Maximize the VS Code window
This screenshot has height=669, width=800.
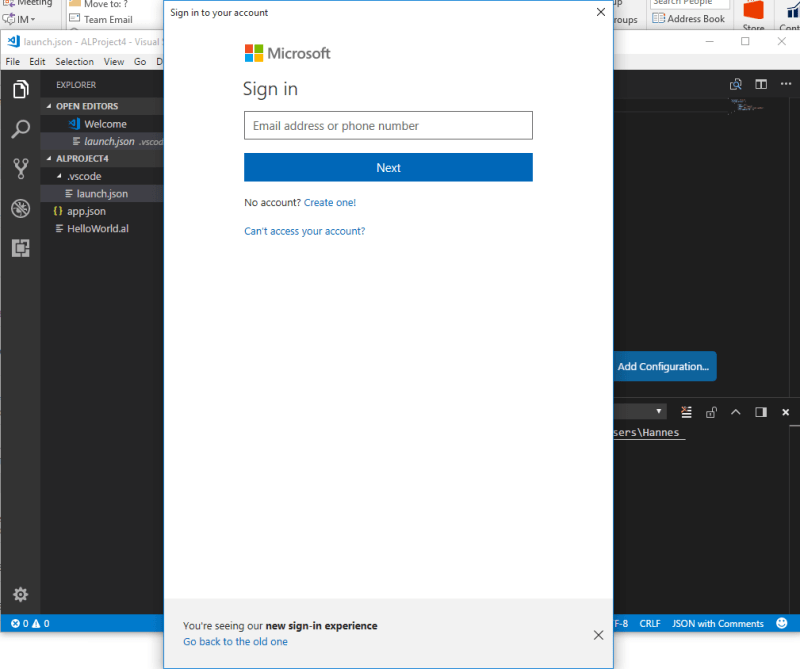click(x=745, y=41)
